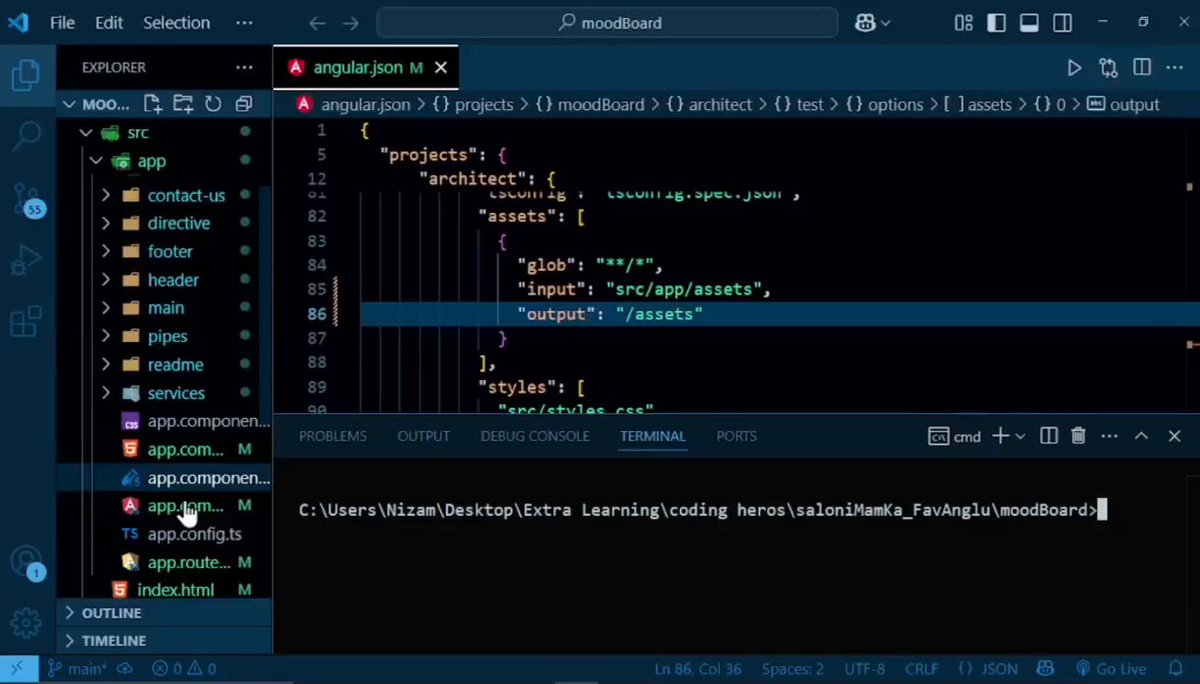Open the File menu
The height and width of the screenshot is (684, 1200).
pyautogui.click(x=62, y=22)
